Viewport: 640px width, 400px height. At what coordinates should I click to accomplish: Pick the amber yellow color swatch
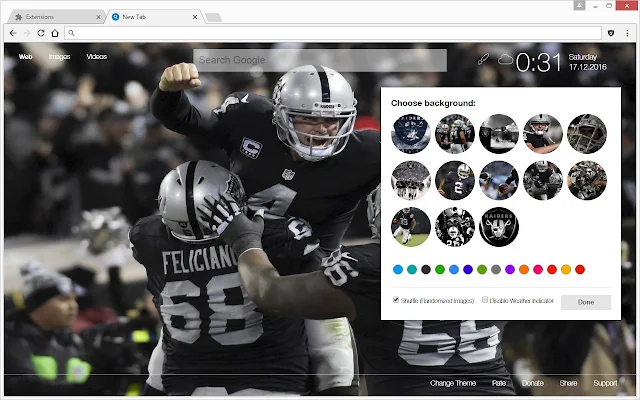[x=566, y=269]
